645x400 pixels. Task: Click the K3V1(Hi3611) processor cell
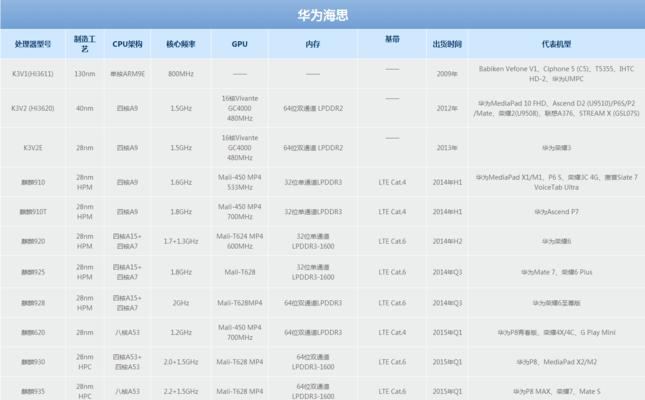pyautogui.click(x=33, y=74)
